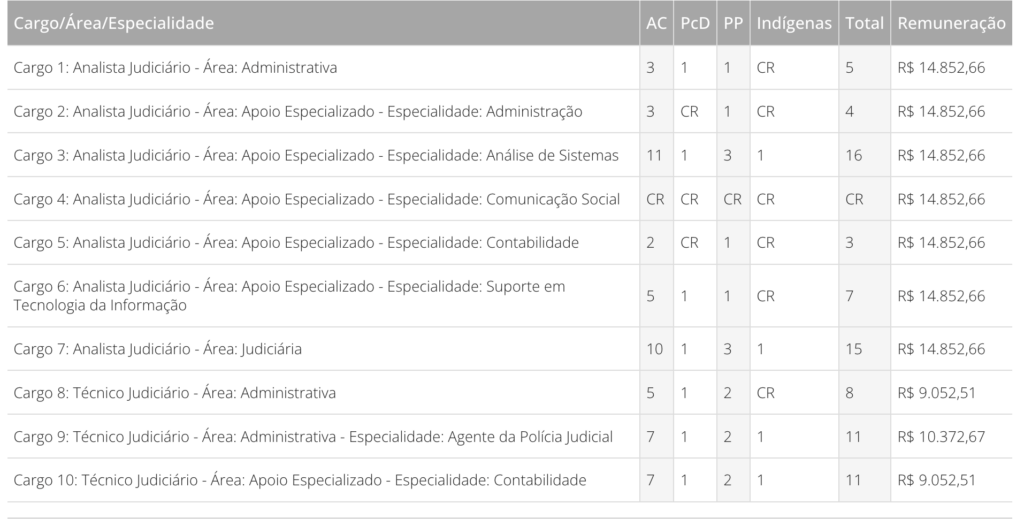Click Cargo 2 Especialidade Administração text
This screenshot has width=1024, height=519.
tap(298, 112)
